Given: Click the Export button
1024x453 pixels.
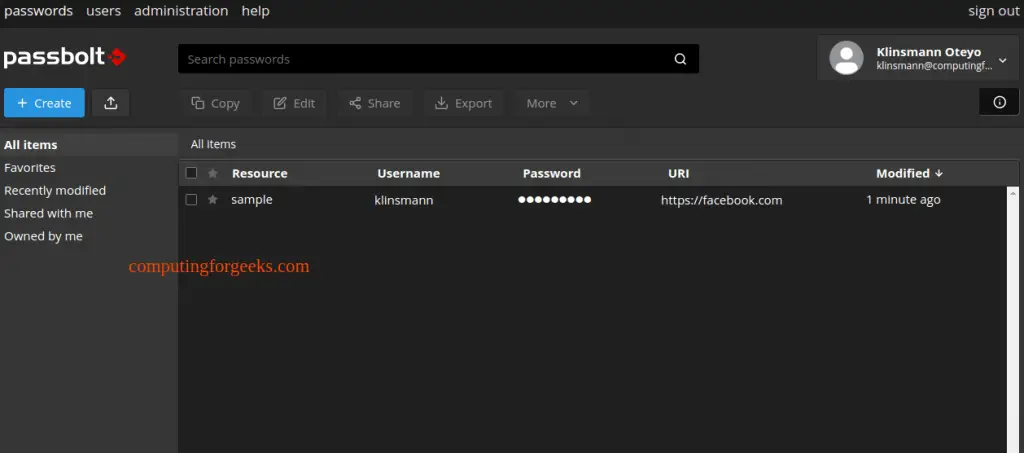Looking at the screenshot, I should (x=464, y=103).
